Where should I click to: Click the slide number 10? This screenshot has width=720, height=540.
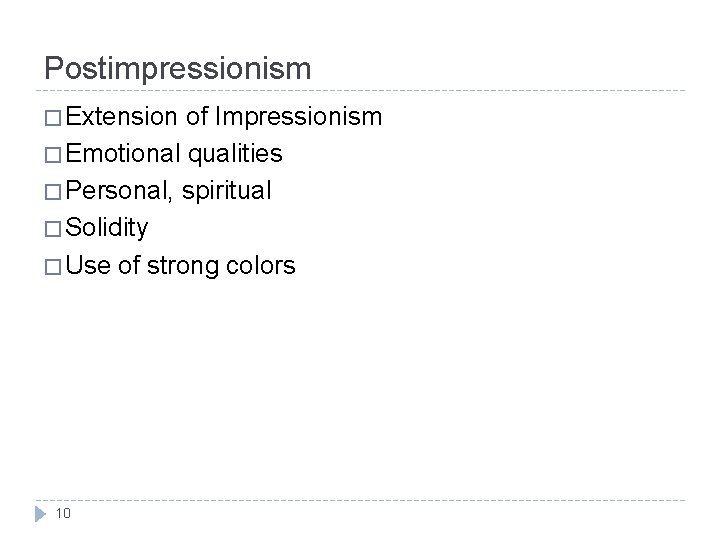pos(63,513)
